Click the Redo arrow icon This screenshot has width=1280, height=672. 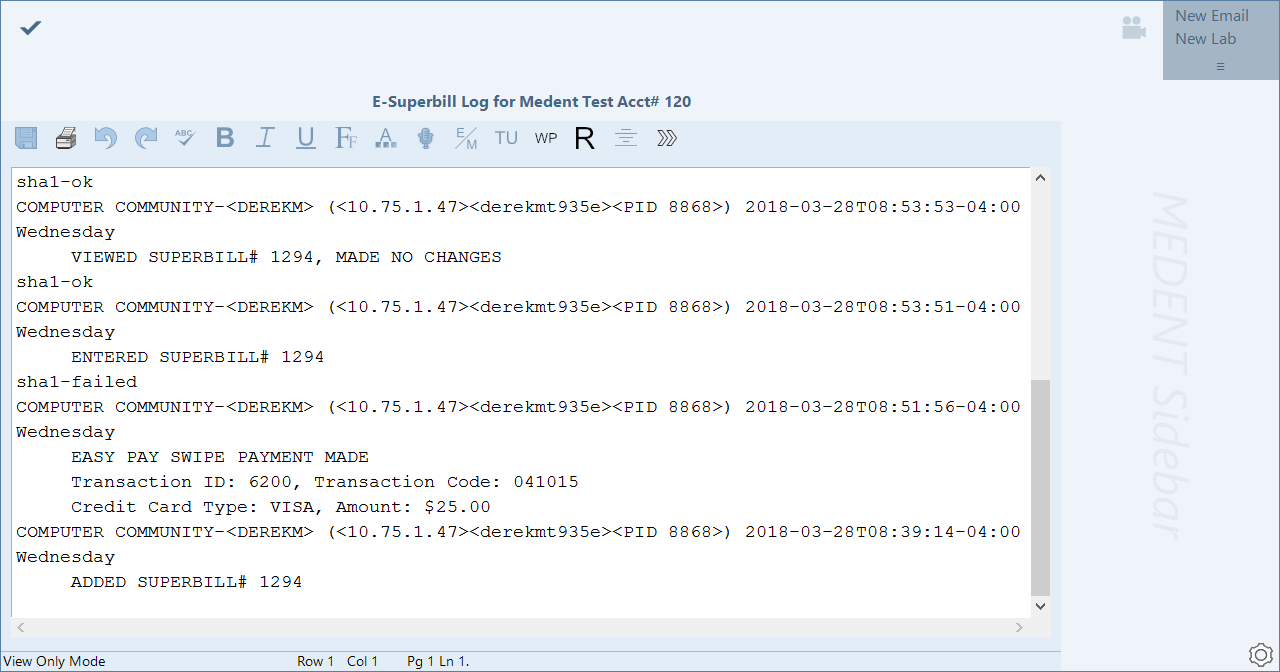146,138
